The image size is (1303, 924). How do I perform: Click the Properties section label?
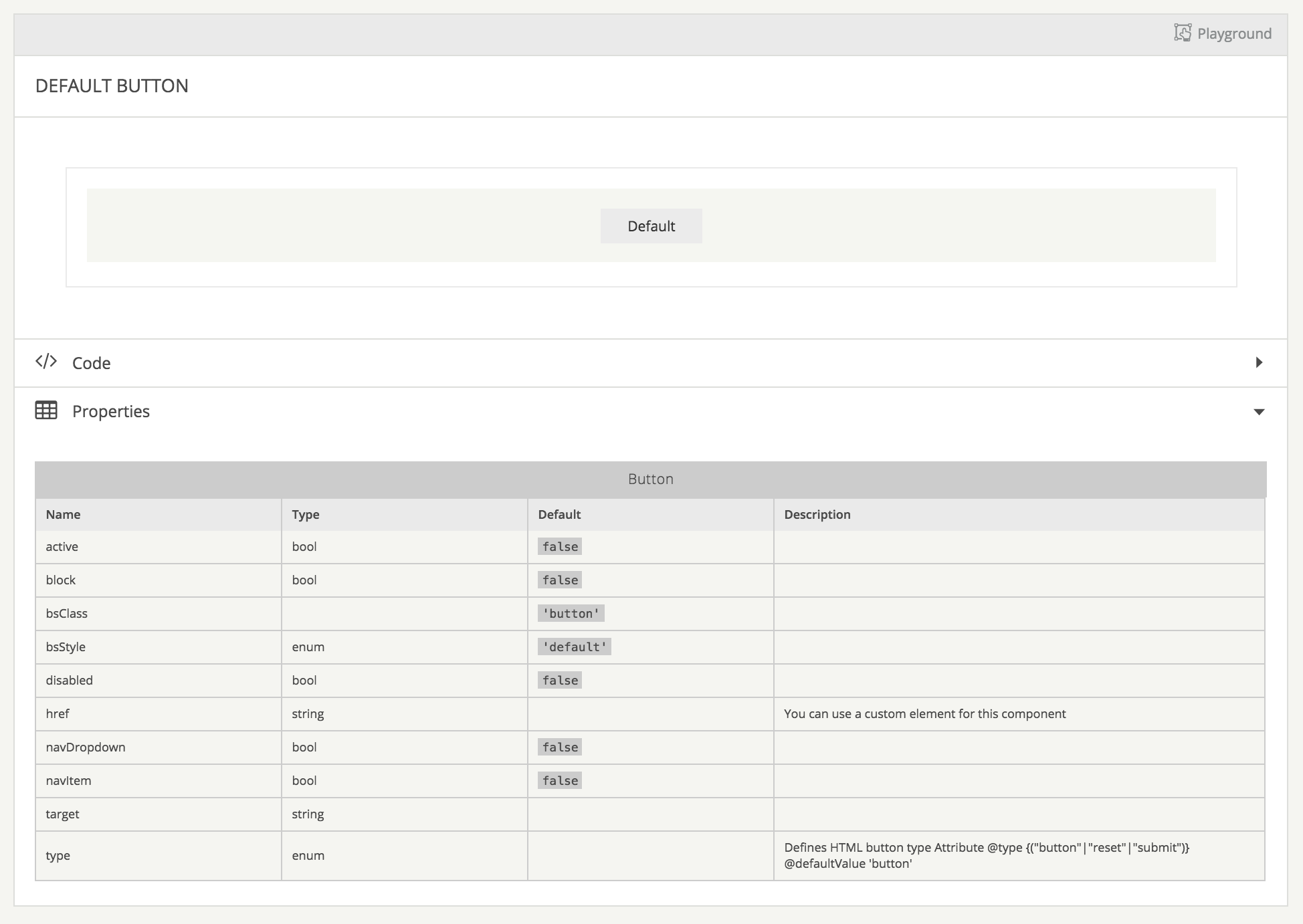[111, 411]
